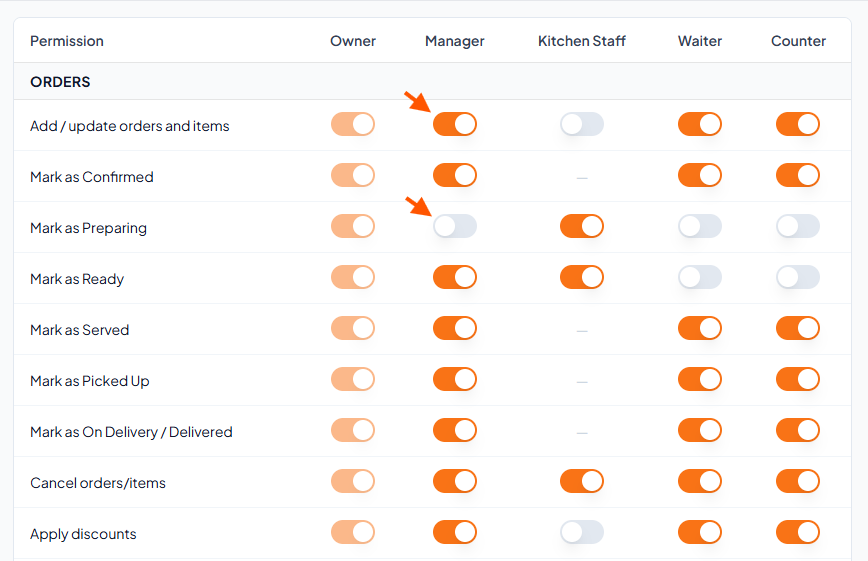Disable Waiter Apply discounts permission

click(700, 532)
